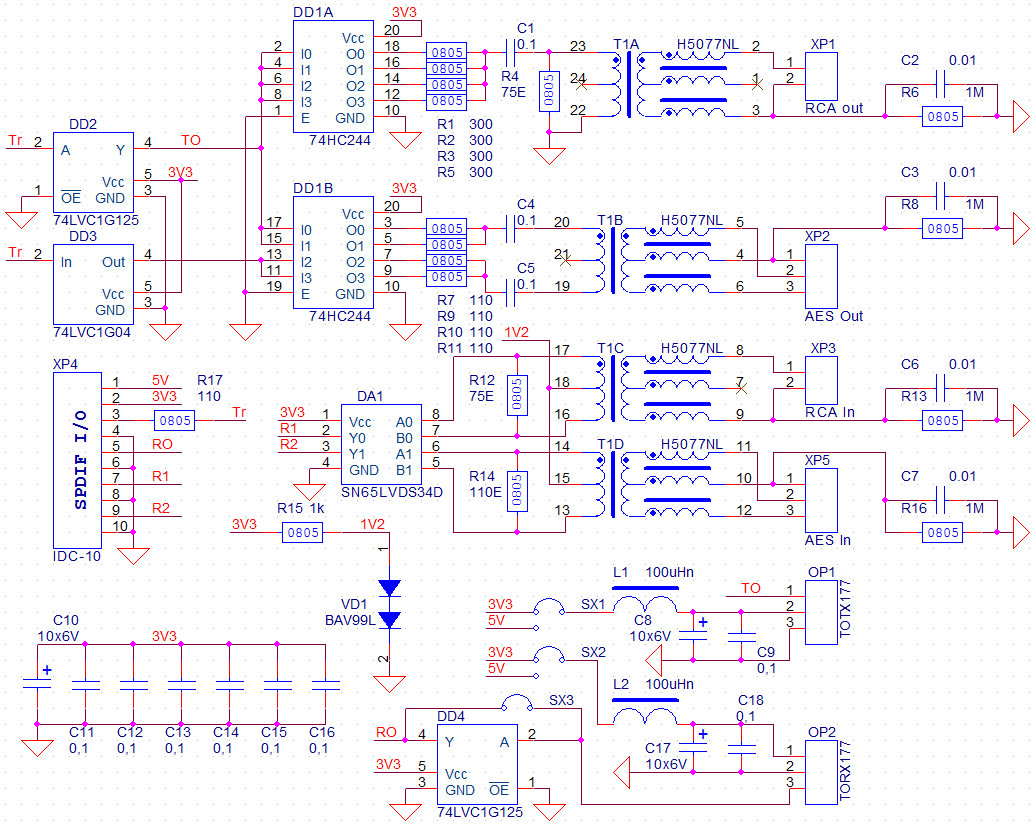
Task: Select the VD1 BAV99L diode symbol
Action: (389, 604)
